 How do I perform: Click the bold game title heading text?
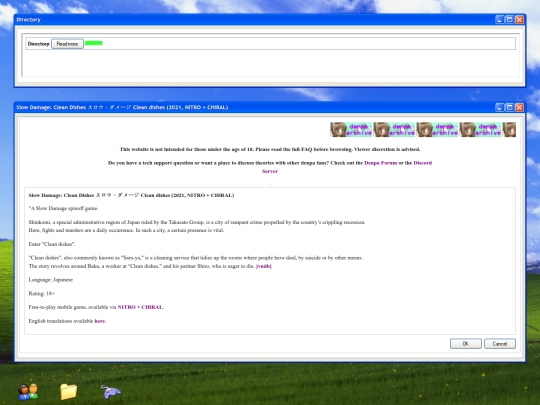tap(131, 195)
